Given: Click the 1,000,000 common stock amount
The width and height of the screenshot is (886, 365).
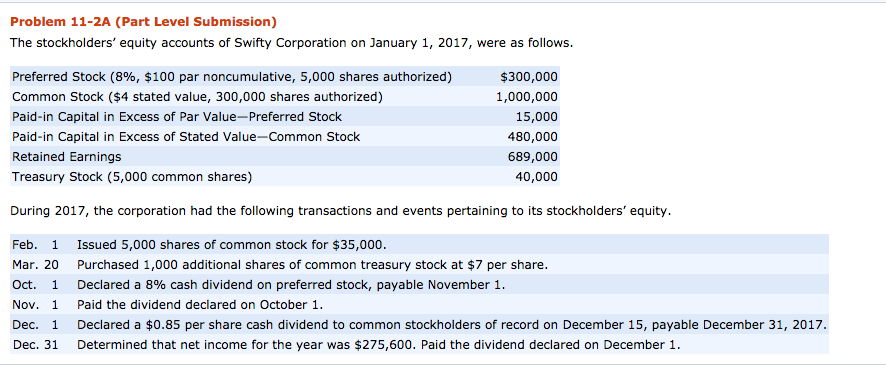Looking at the screenshot, I should tap(527, 97).
